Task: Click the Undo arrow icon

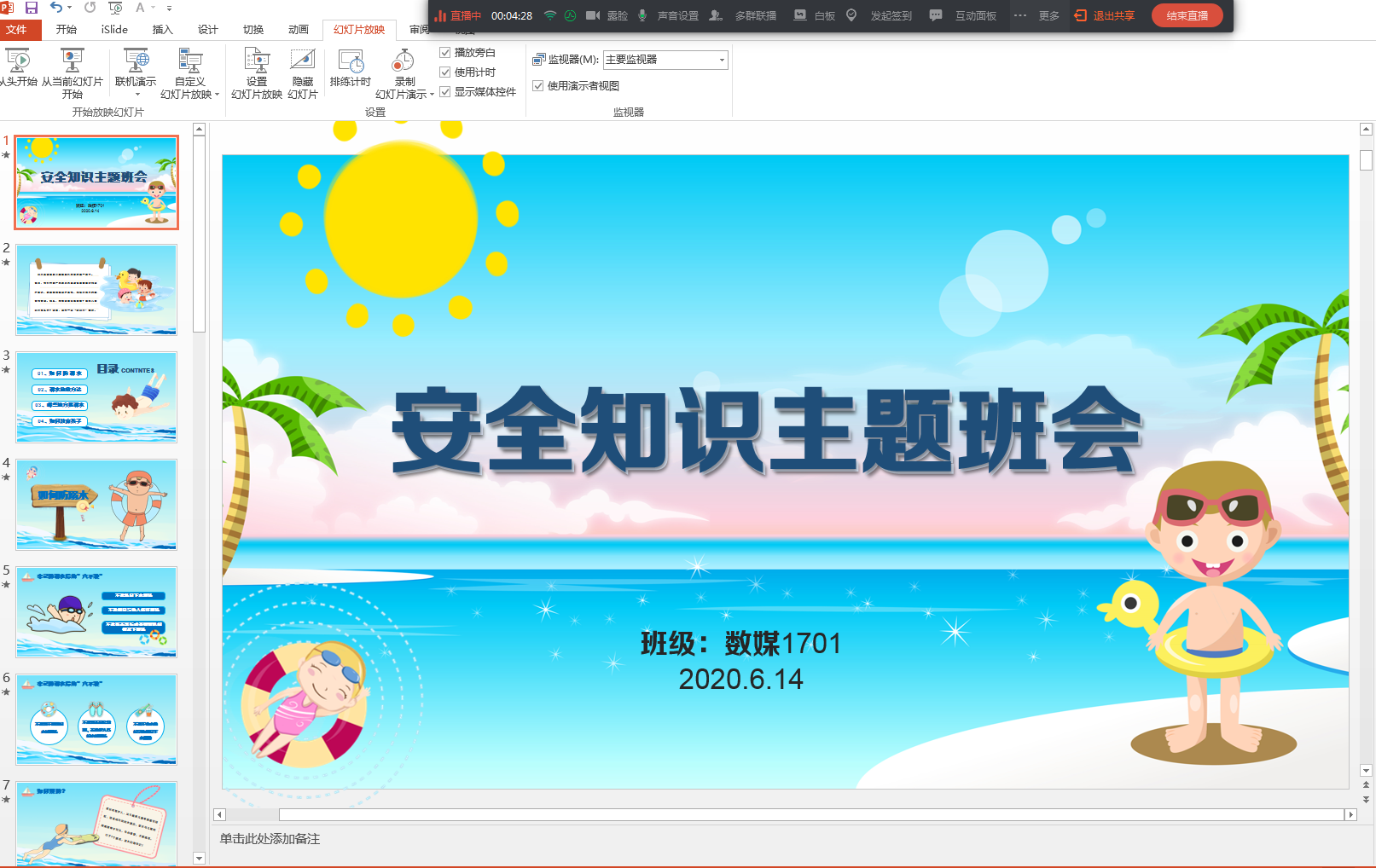Action: 55,8
